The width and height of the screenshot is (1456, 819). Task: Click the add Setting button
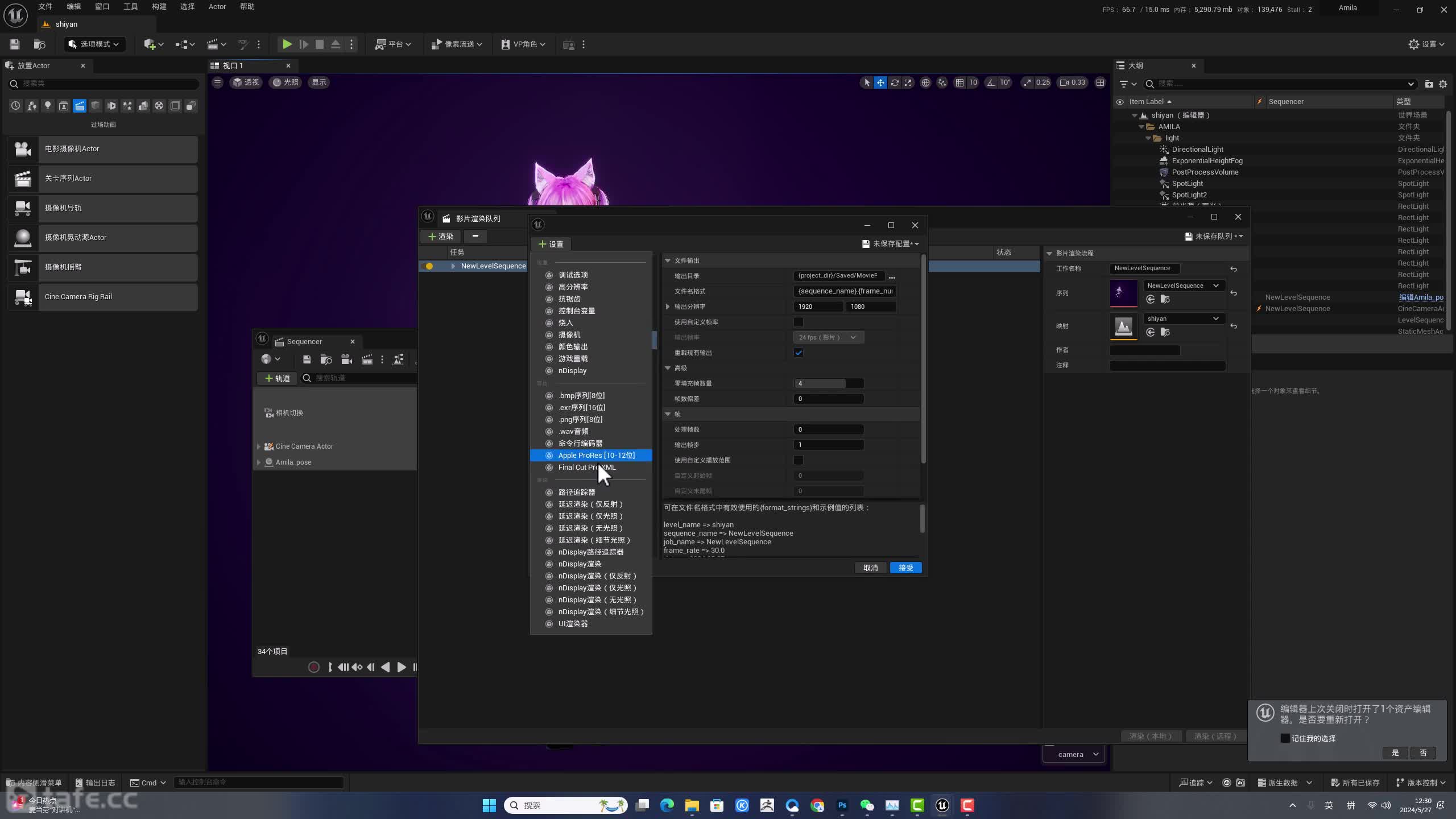click(x=551, y=245)
